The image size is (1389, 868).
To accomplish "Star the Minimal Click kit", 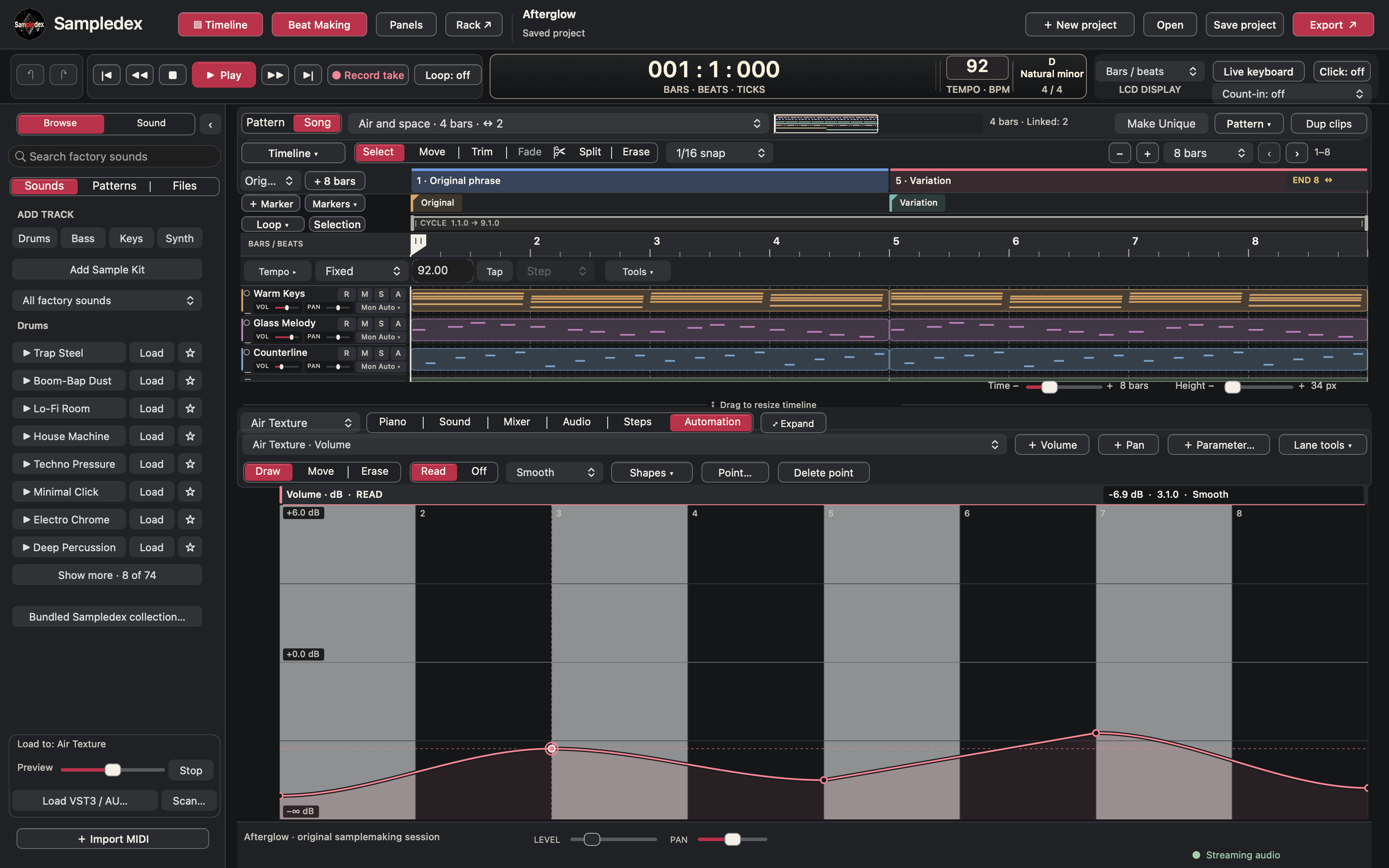I will (x=190, y=491).
